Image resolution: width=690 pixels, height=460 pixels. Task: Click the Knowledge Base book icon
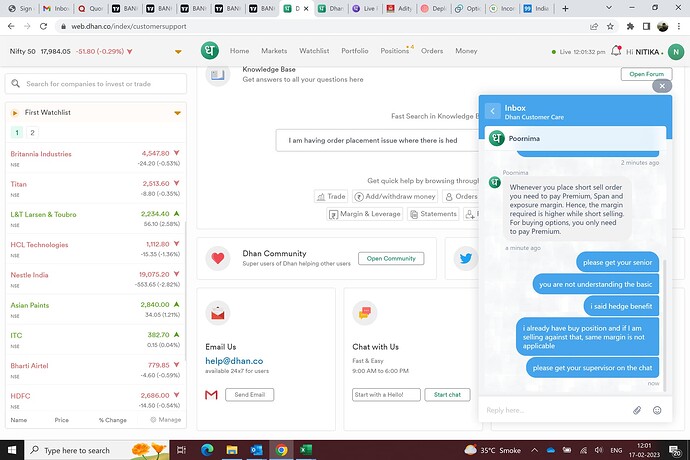217,75
